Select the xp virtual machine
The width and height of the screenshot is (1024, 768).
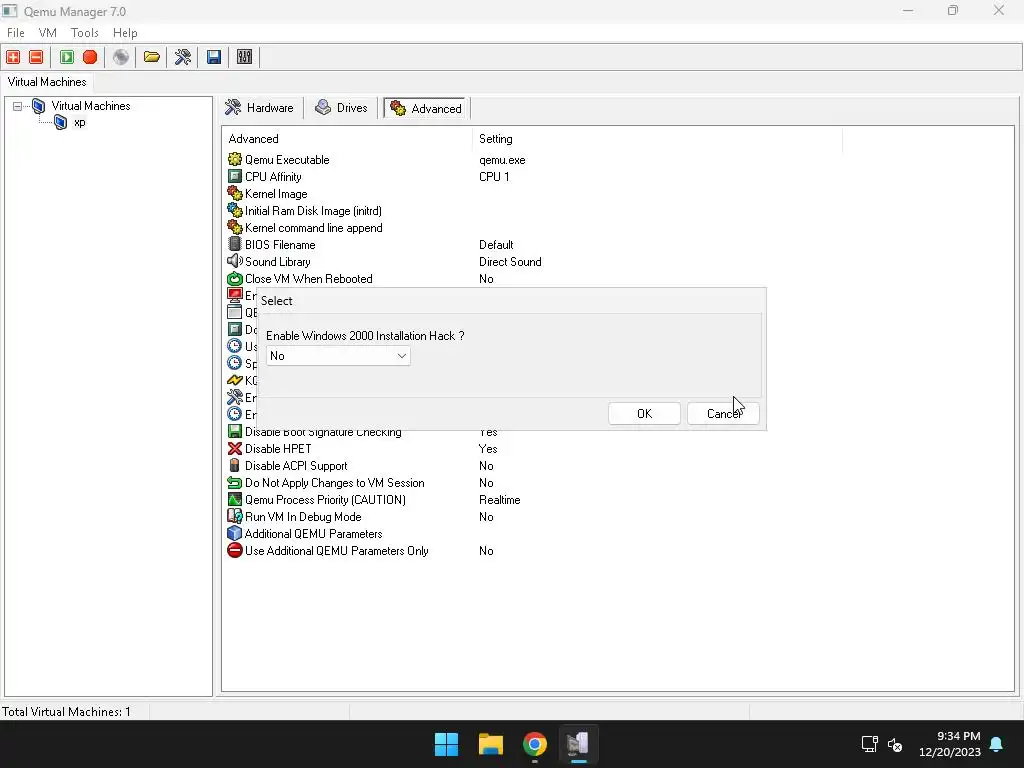[x=79, y=122]
